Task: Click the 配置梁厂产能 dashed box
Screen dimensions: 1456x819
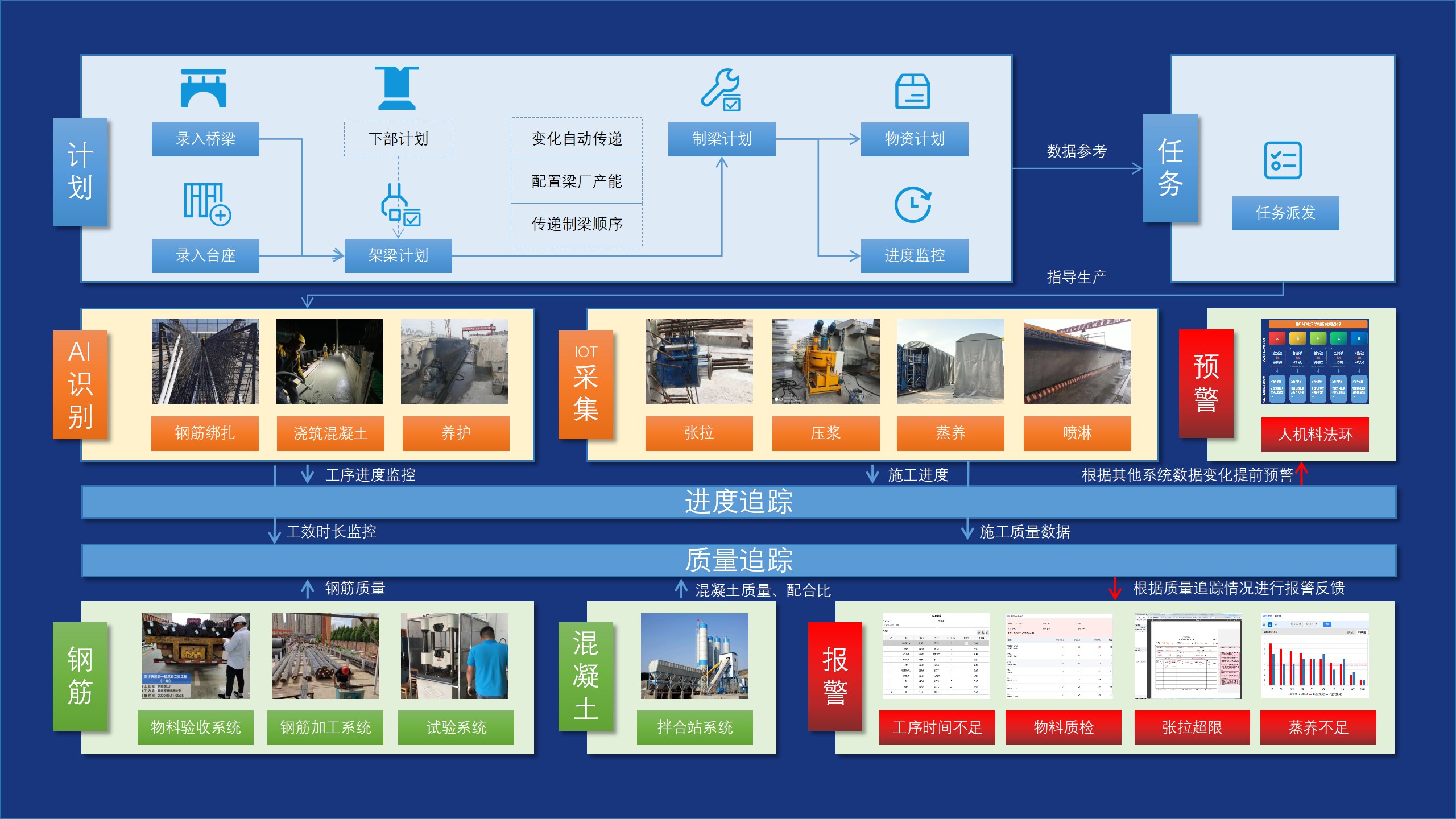Action: [x=576, y=181]
